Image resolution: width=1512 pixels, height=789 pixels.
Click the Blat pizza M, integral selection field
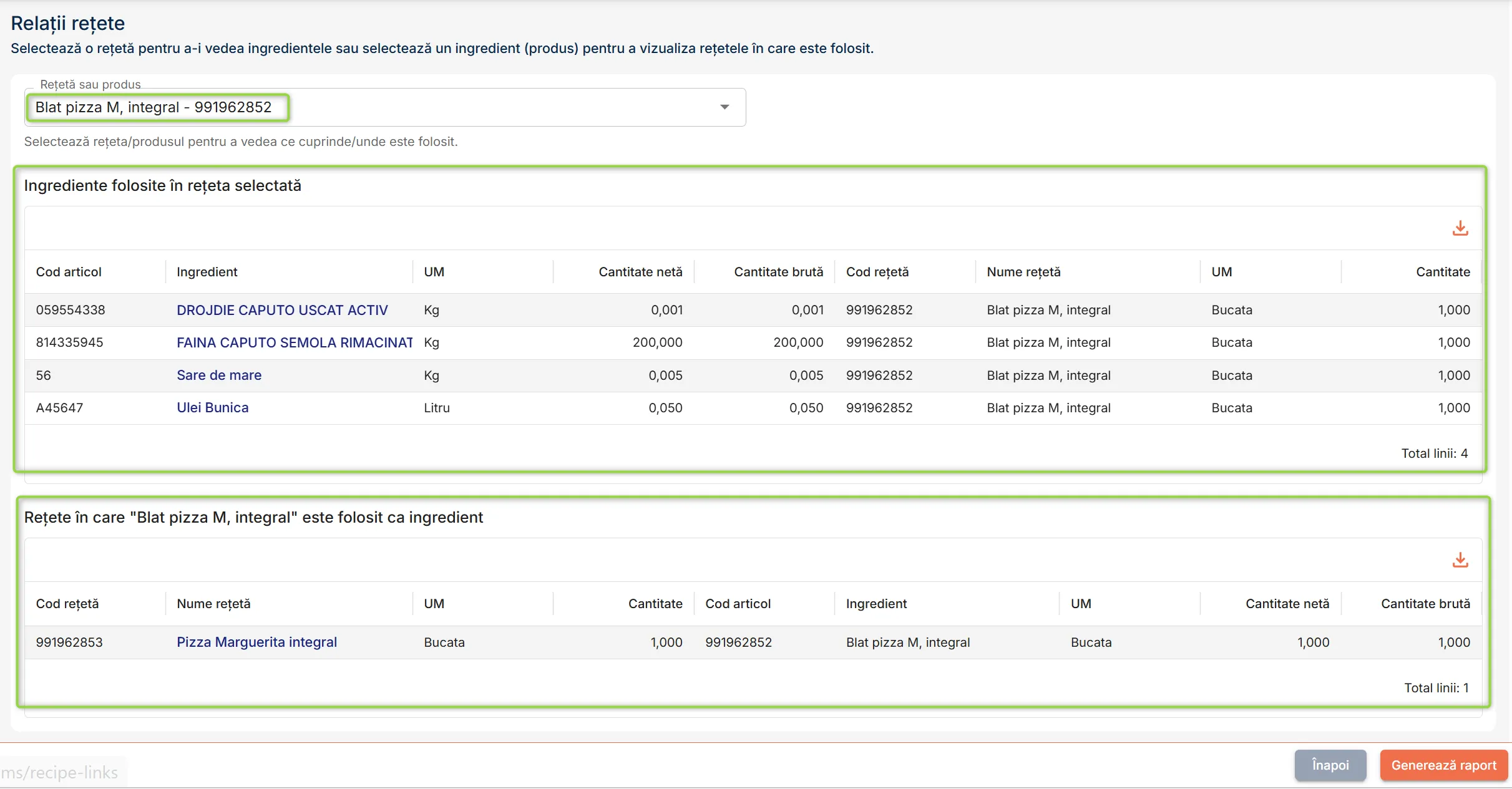[x=385, y=107]
